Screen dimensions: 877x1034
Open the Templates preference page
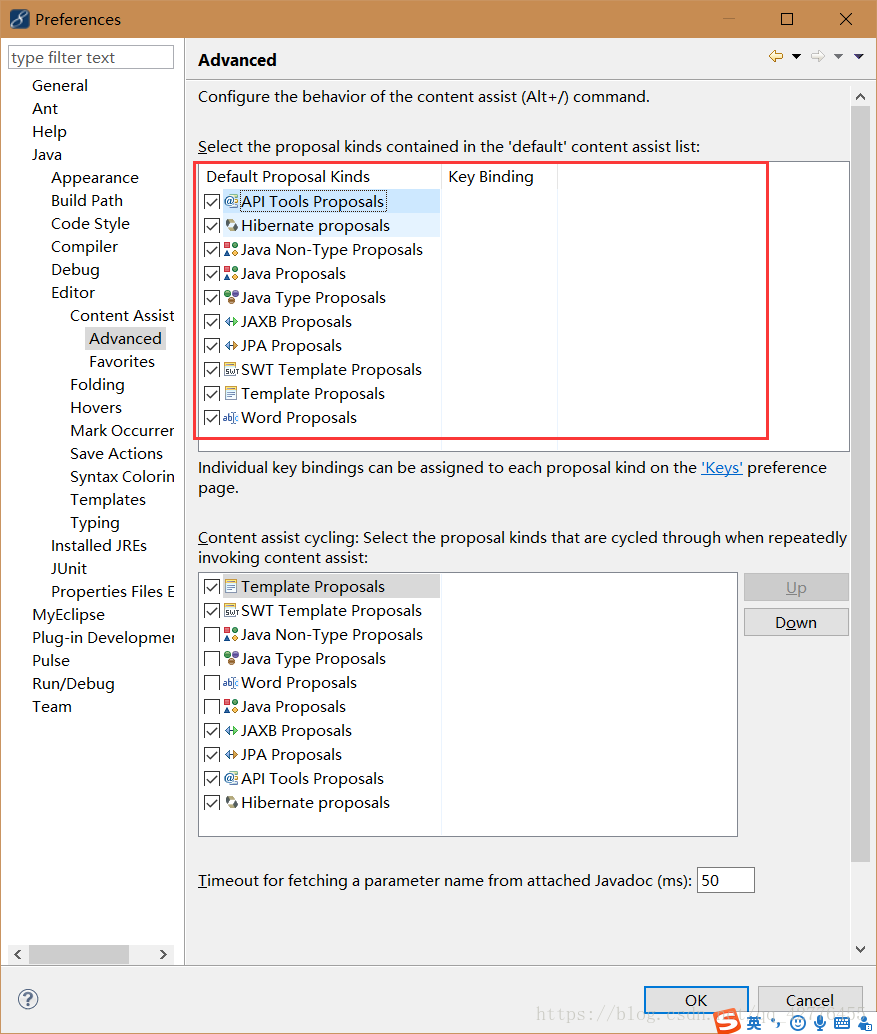pyautogui.click(x=108, y=500)
